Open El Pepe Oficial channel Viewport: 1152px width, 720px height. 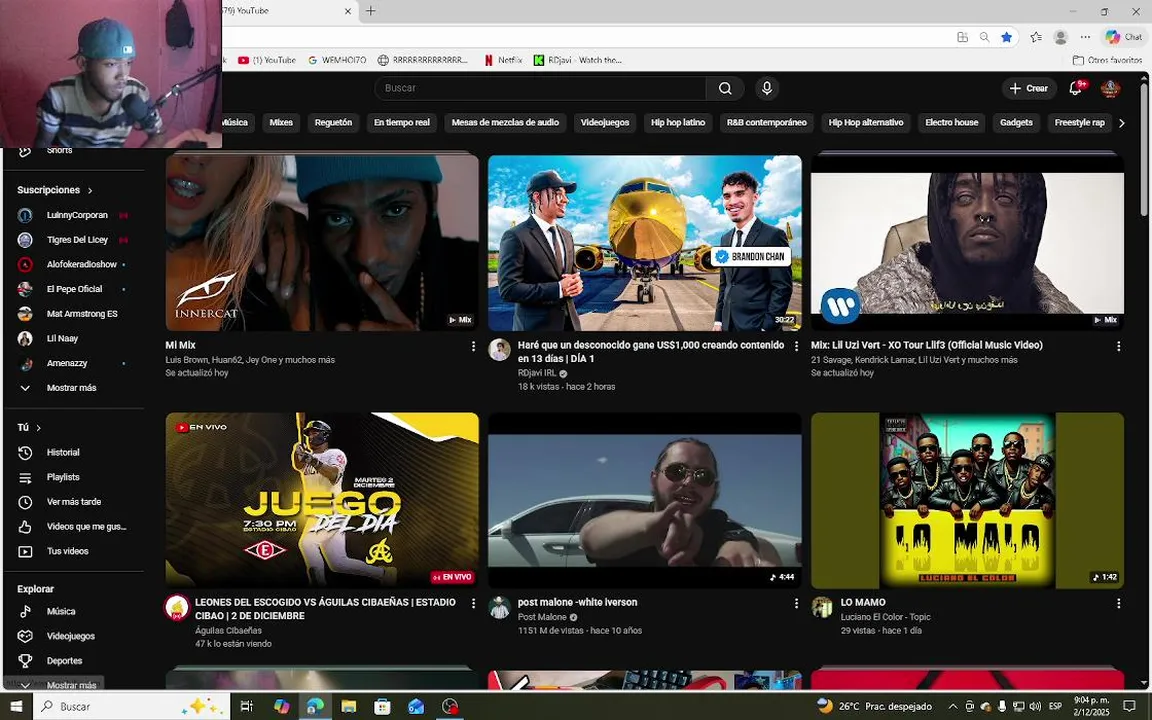73,289
